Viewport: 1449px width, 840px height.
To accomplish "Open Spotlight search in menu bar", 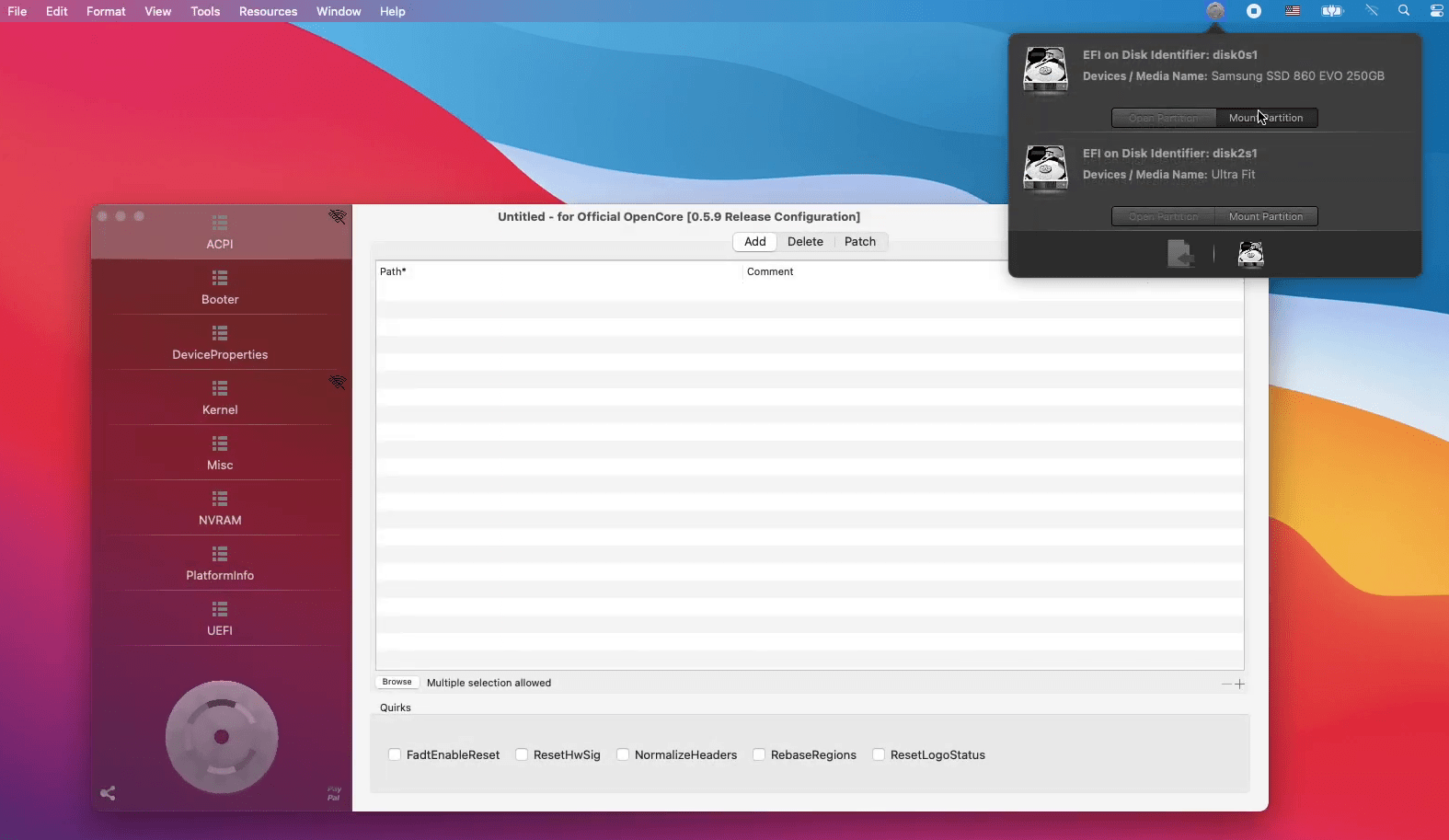I will (1404, 11).
